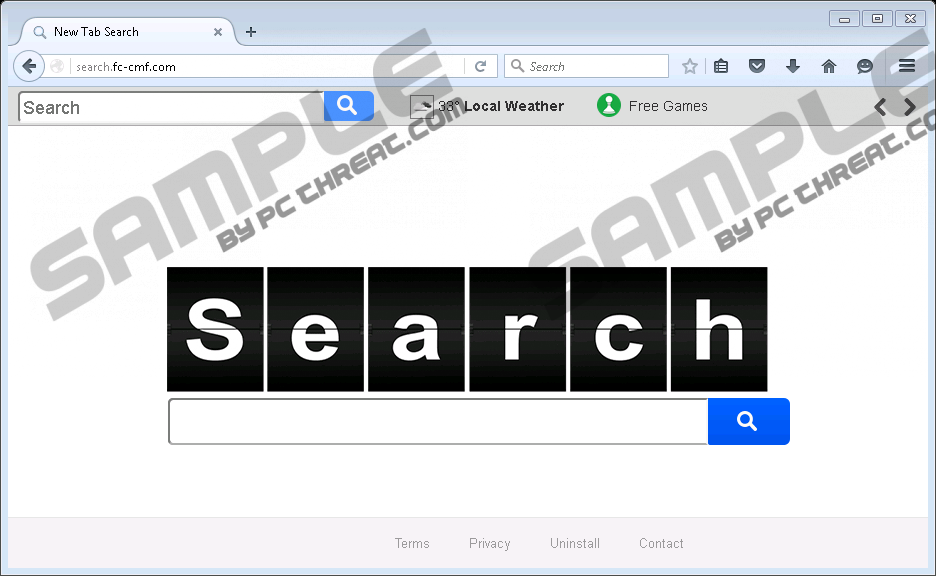
Task: Reload the page with the refresh icon
Action: tap(481, 66)
